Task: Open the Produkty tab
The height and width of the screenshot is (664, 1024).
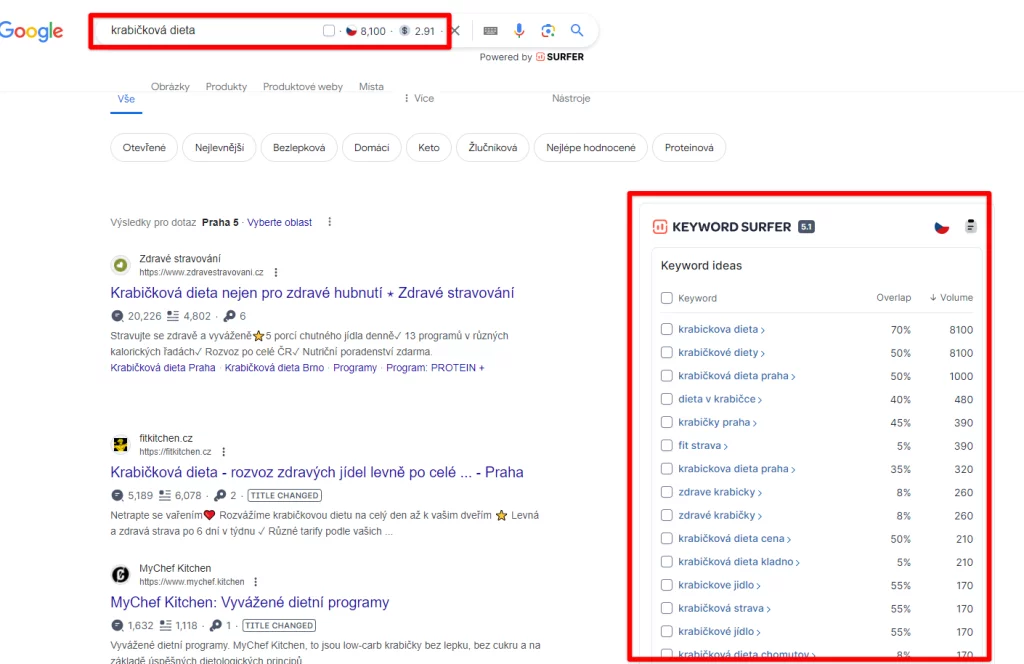Action: [226, 86]
